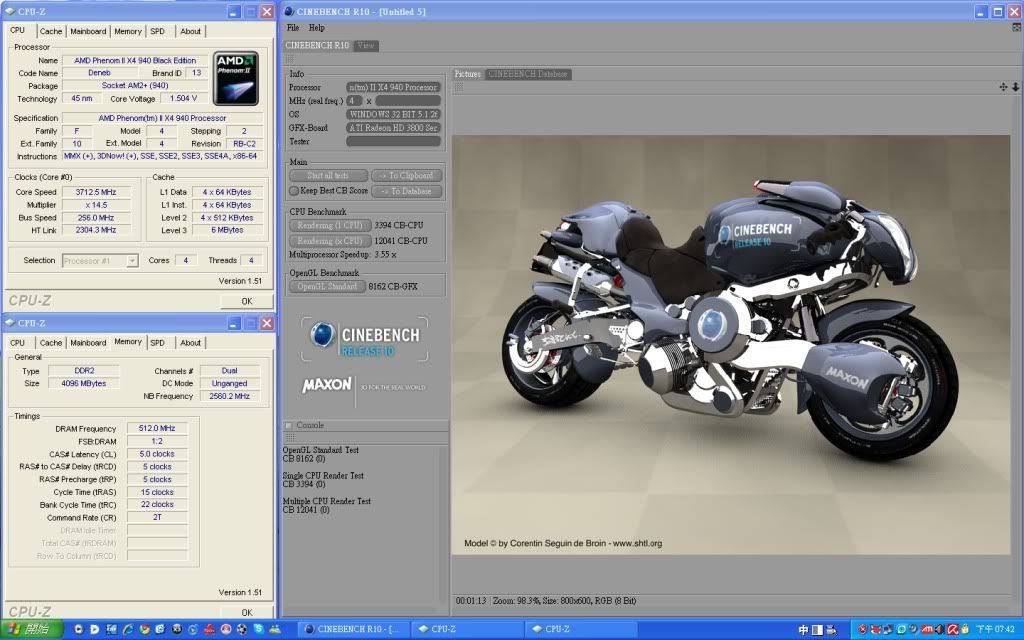Click the Chinese IME language indicator

(803, 630)
